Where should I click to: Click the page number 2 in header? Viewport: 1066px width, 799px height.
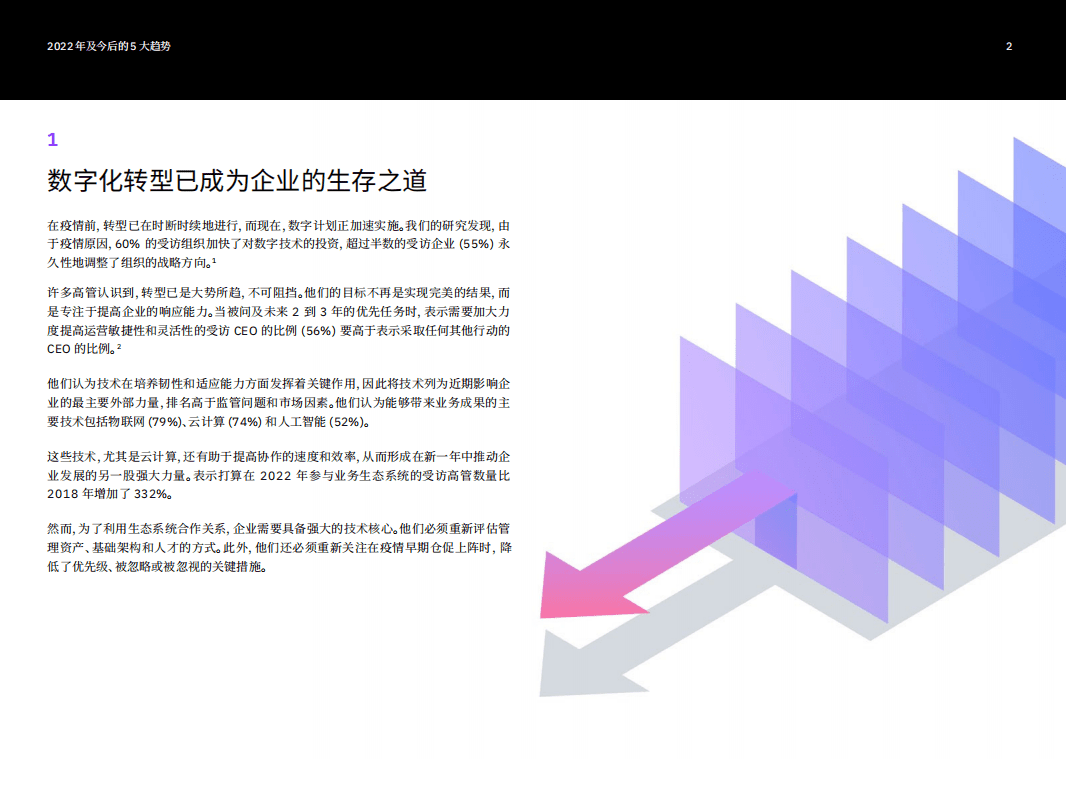click(1009, 45)
